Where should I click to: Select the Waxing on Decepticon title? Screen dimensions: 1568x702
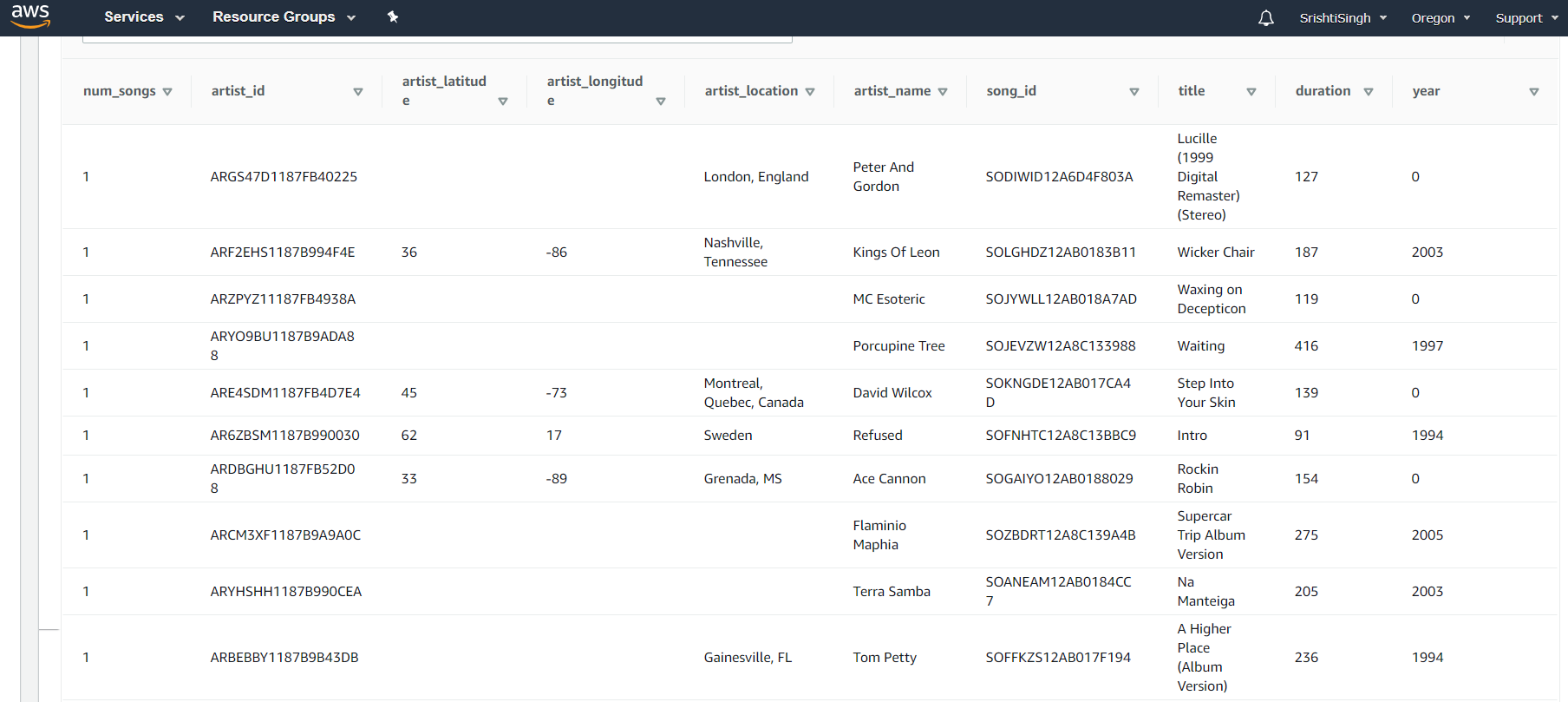(x=1212, y=299)
